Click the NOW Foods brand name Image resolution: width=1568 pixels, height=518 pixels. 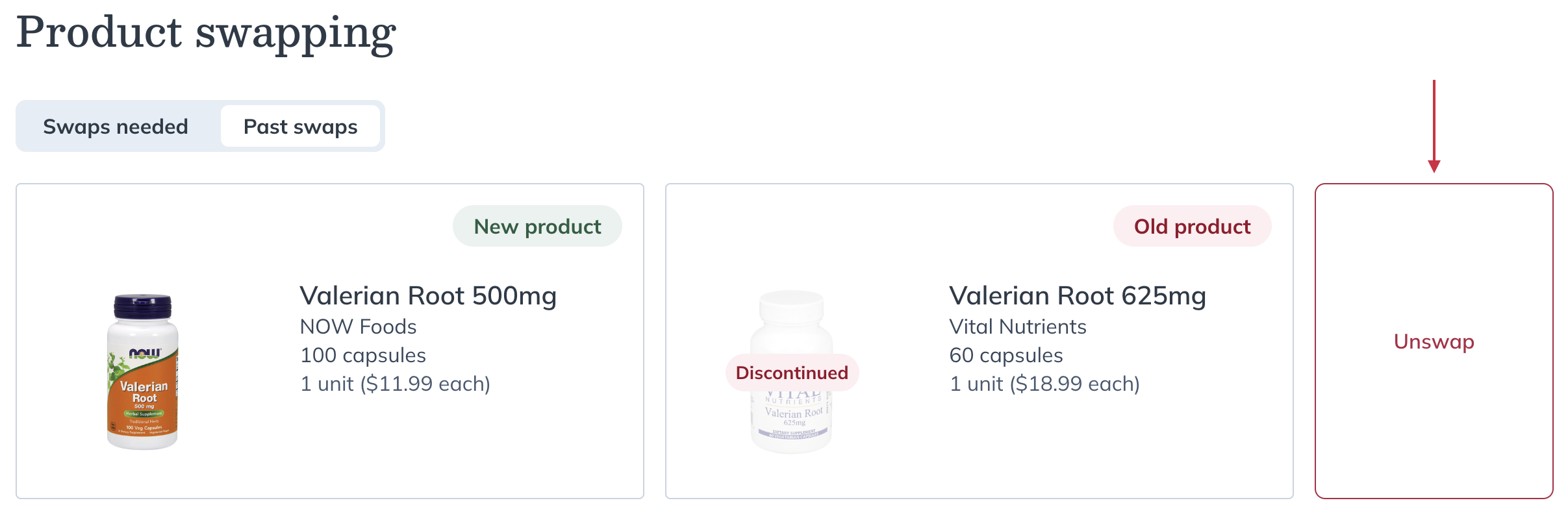pos(358,327)
